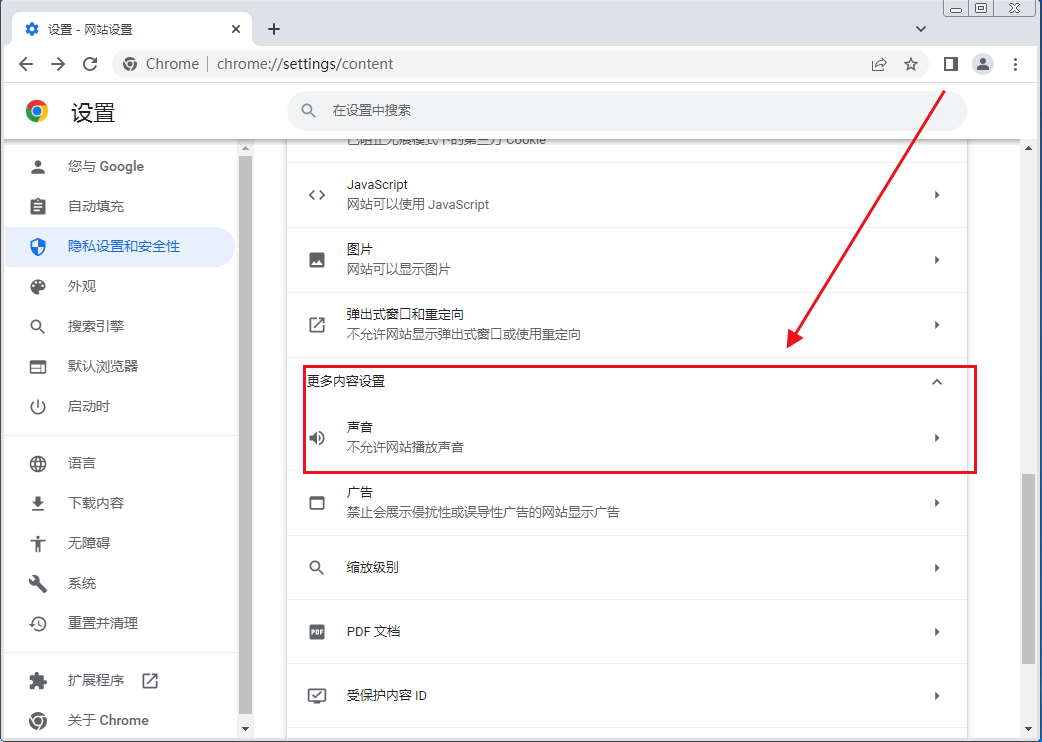Click the 缩放级别 magnifier icon
This screenshot has height=742, width=1042.
pyautogui.click(x=317, y=568)
